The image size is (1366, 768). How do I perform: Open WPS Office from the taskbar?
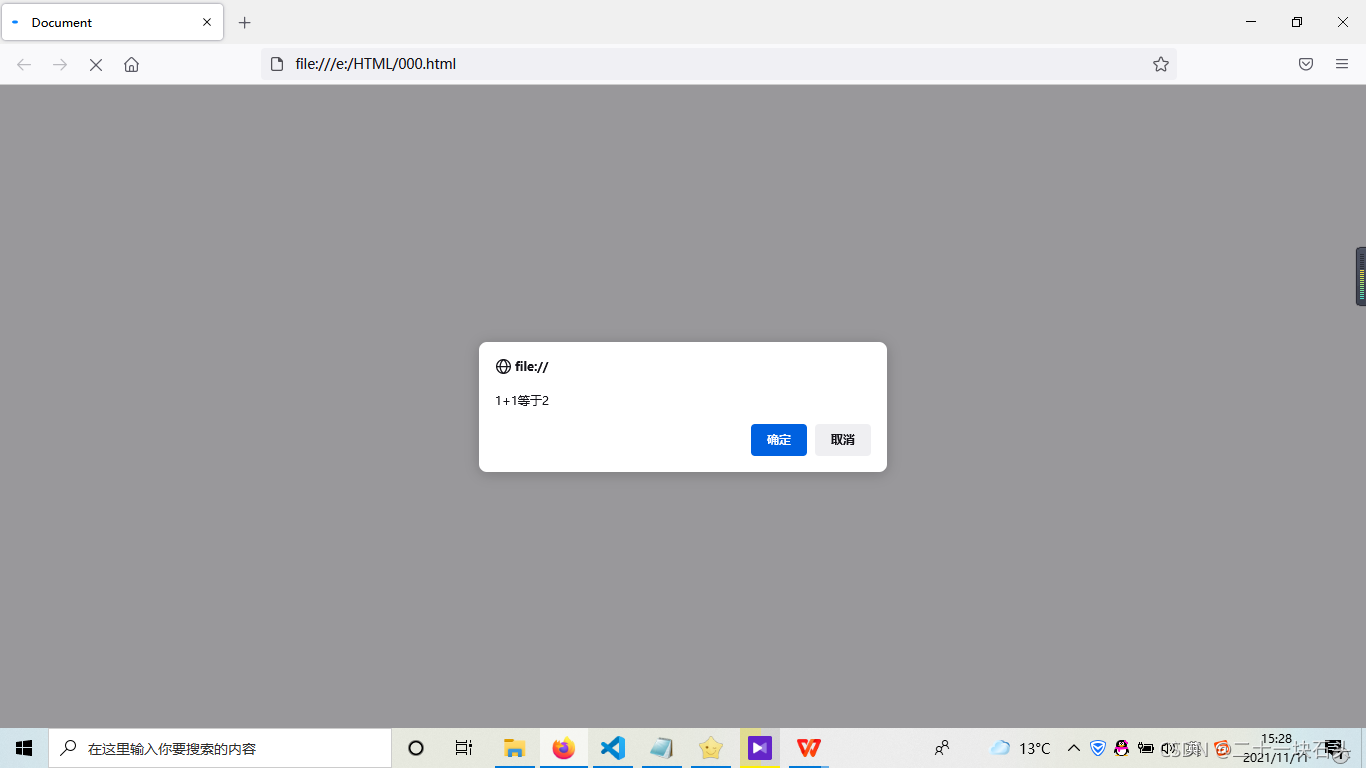[809, 748]
